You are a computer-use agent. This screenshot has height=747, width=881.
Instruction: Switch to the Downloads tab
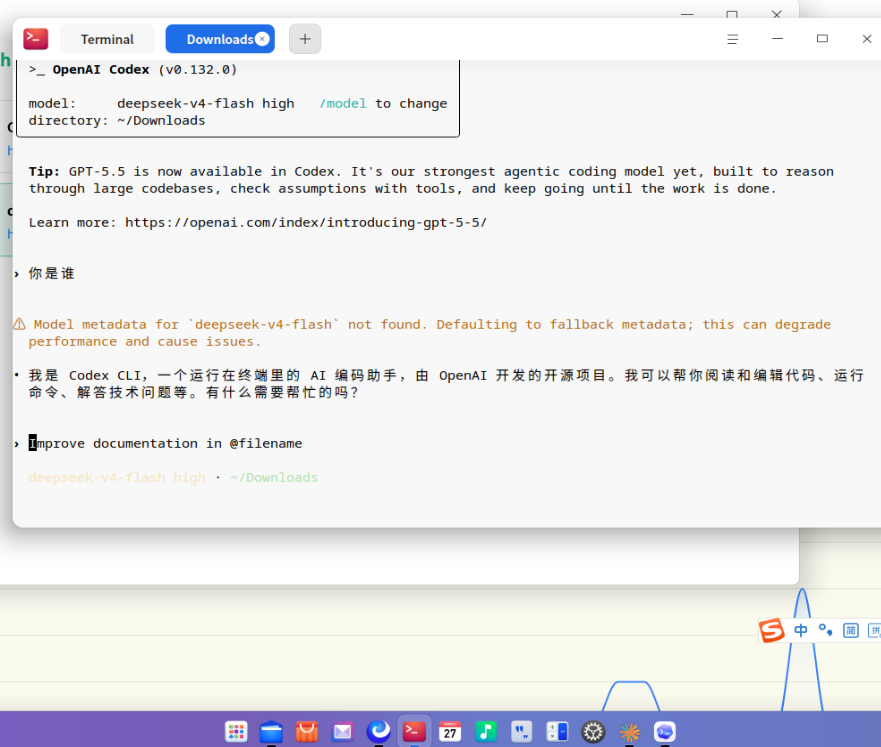coord(220,39)
